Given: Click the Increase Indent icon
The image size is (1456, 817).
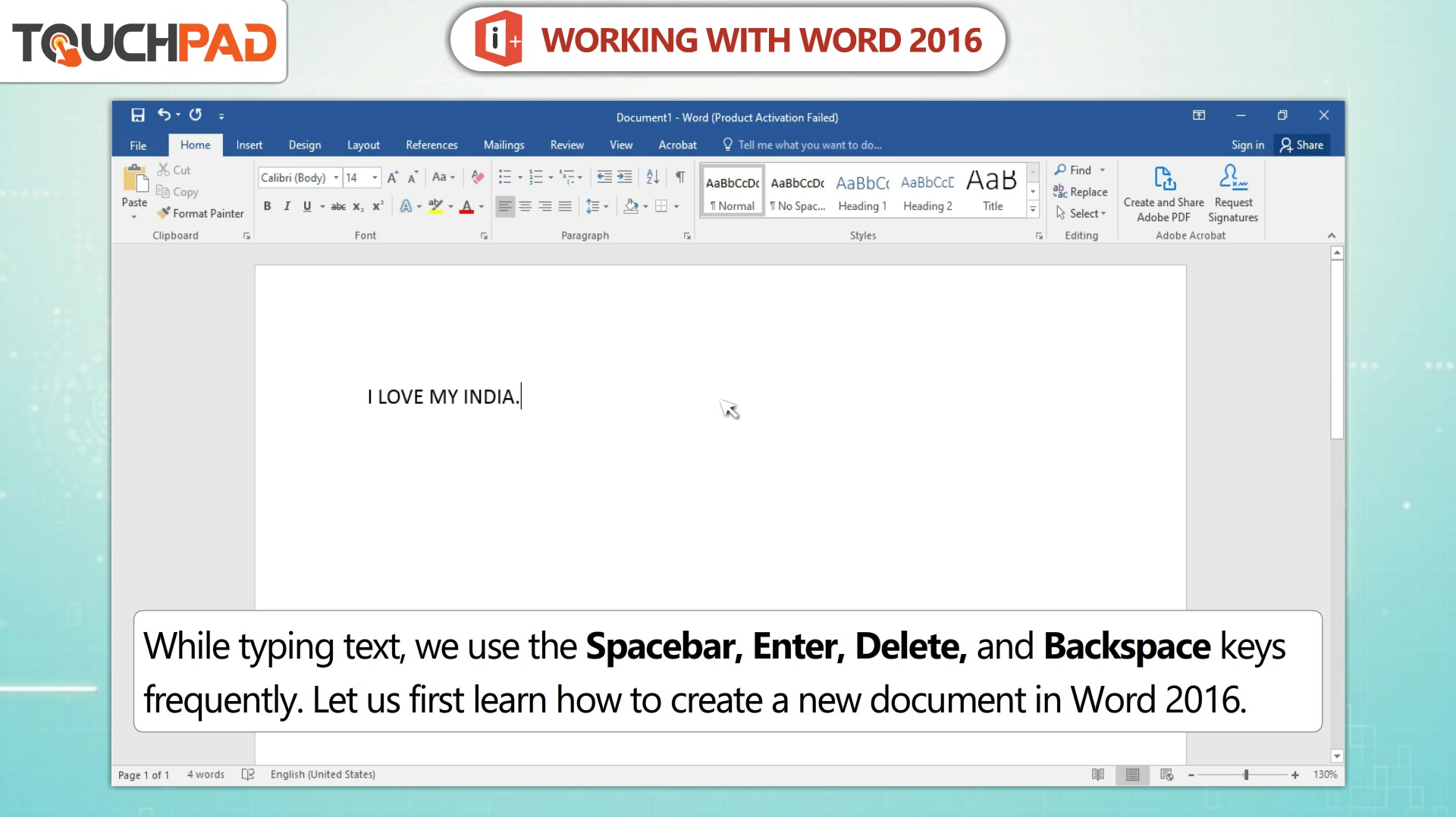Looking at the screenshot, I should 624,177.
